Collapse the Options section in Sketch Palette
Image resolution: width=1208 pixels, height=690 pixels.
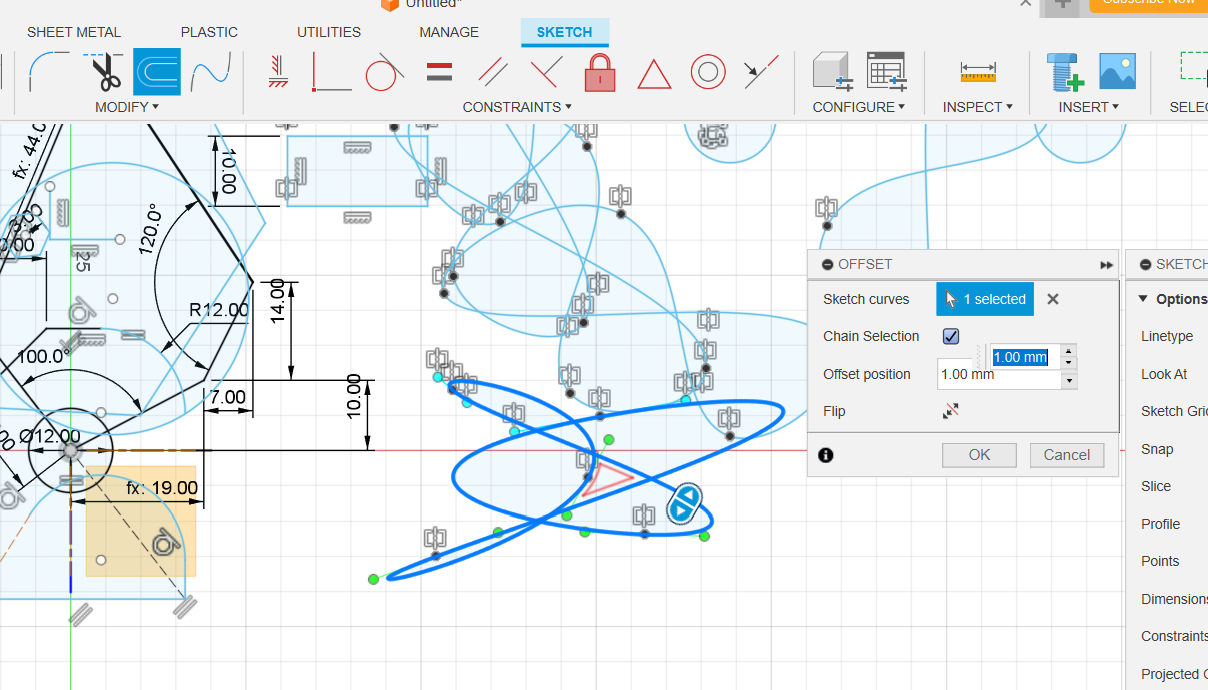(x=1144, y=299)
